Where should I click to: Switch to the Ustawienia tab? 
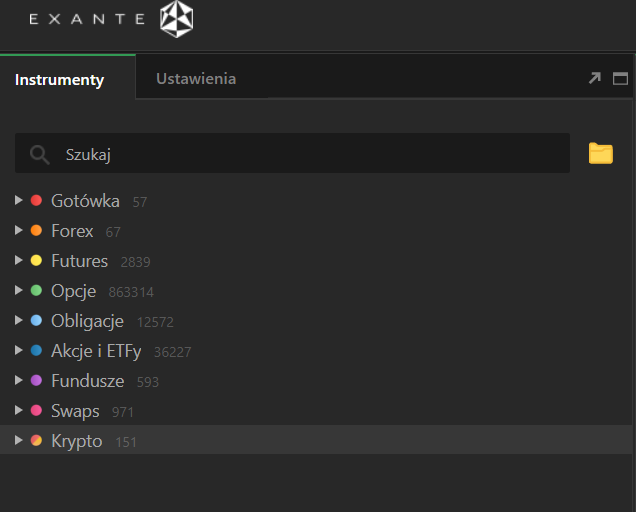pyautogui.click(x=196, y=79)
